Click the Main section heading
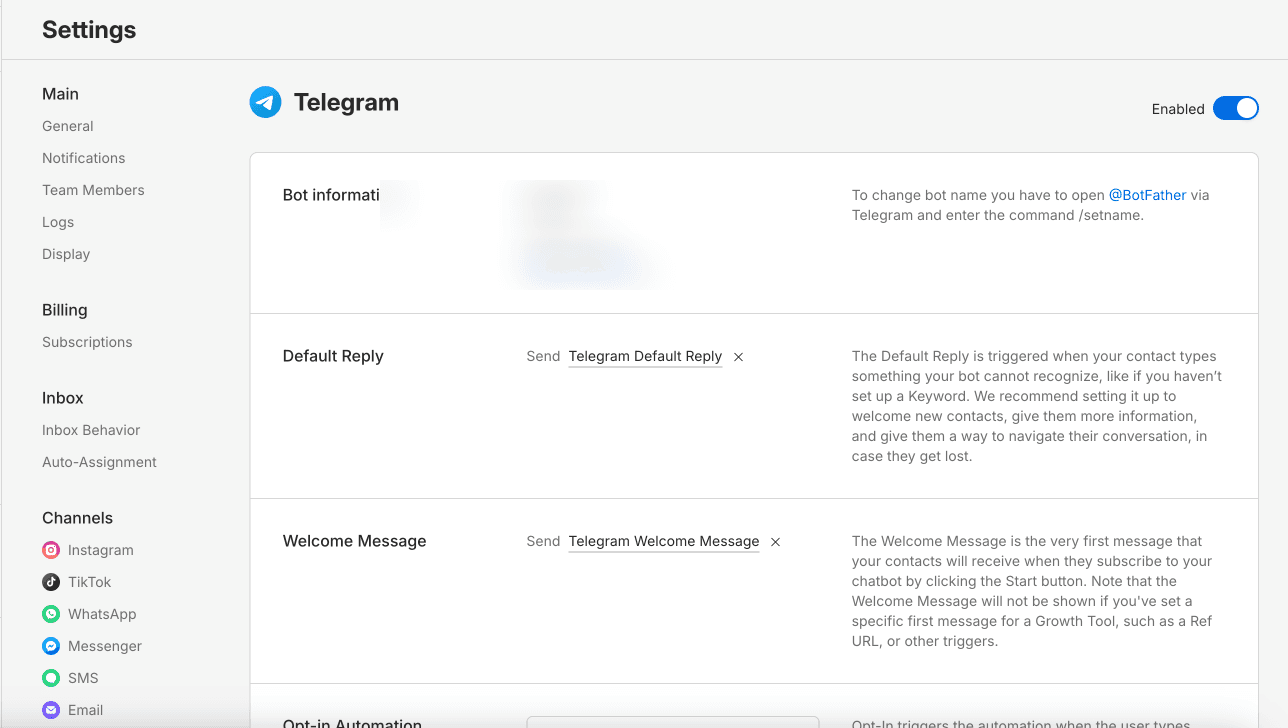 coord(60,94)
